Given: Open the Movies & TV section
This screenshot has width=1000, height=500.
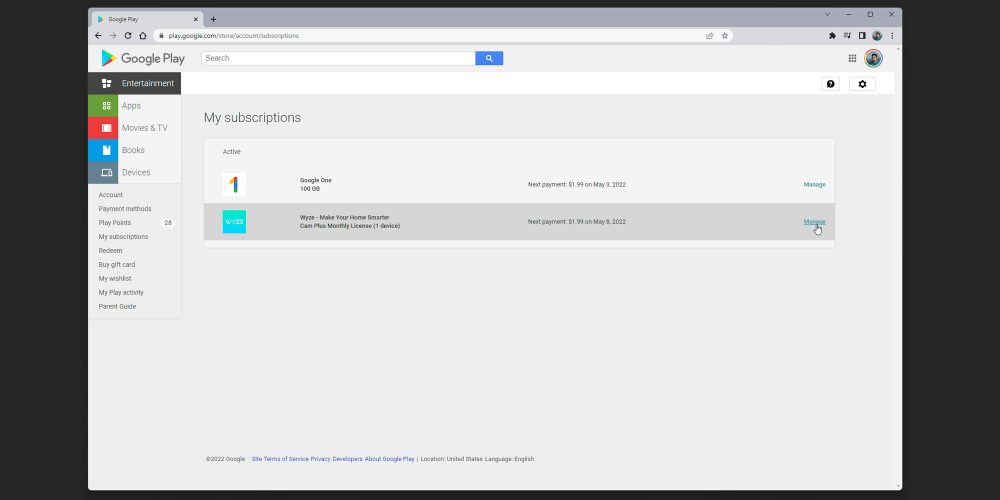Looking at the screenshot, I should 144,128.
